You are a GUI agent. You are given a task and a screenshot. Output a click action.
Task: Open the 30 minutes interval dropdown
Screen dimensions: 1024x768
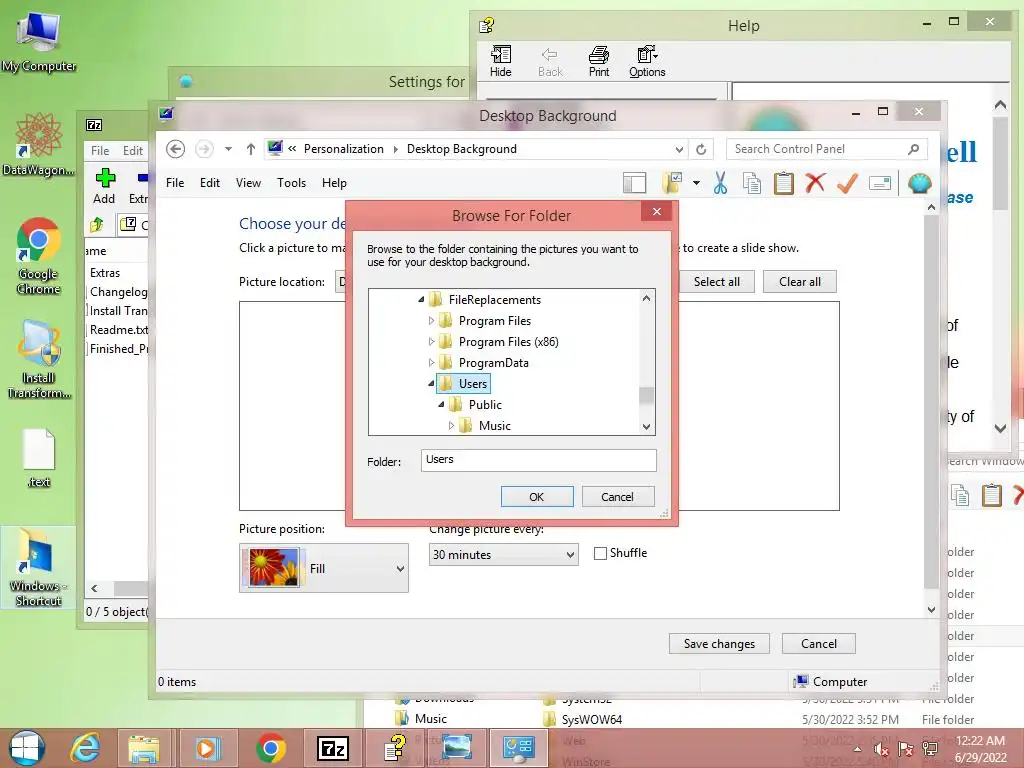[x=504, y=555]
